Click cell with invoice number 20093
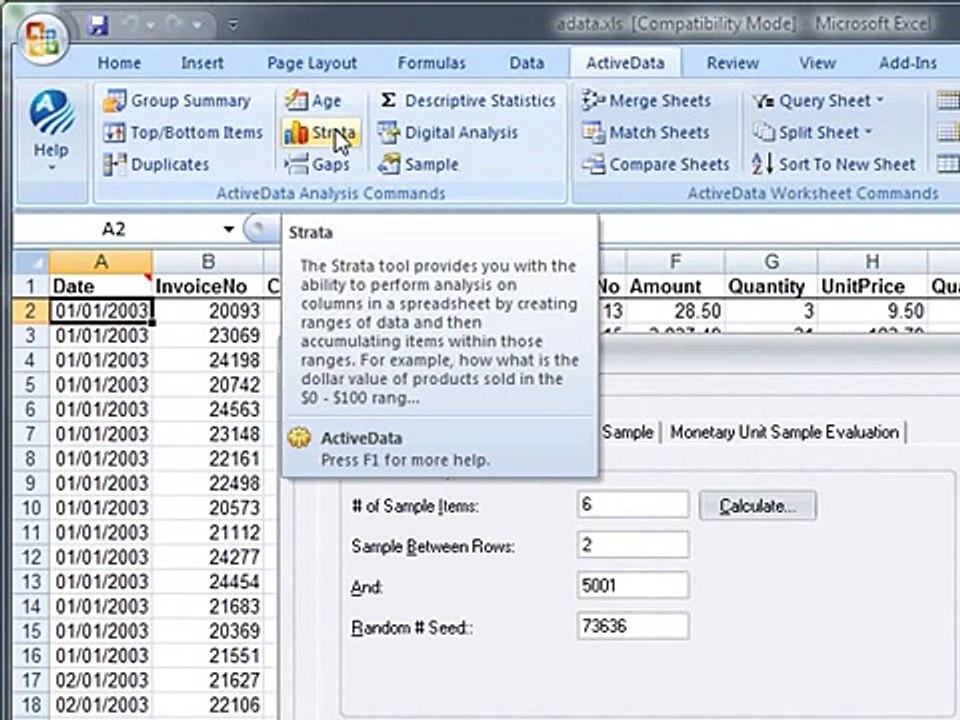 [x=208, y=311]
